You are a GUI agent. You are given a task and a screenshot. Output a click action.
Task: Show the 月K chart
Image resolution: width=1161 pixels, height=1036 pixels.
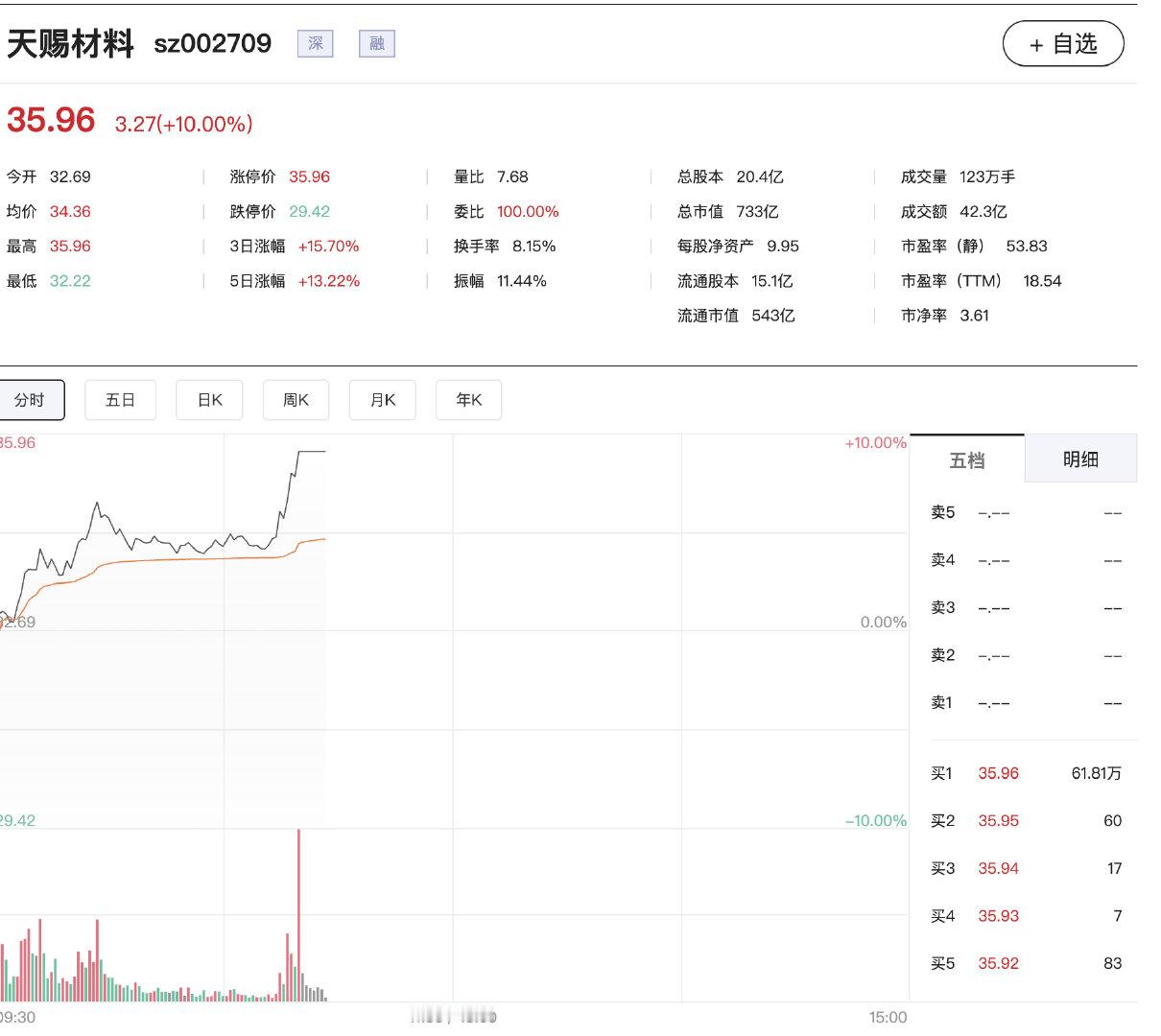coord(383,400)
